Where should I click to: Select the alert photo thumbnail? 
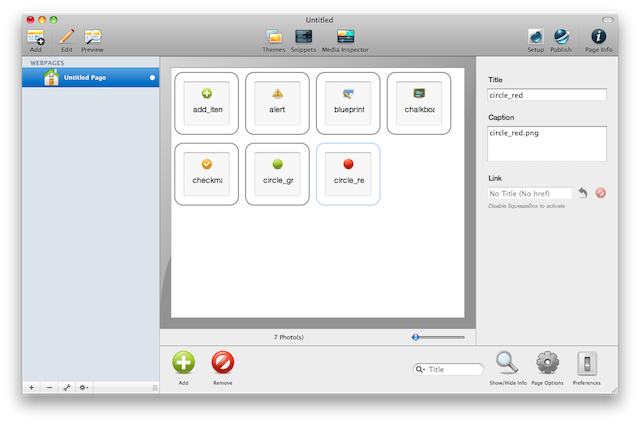[278, 103]
